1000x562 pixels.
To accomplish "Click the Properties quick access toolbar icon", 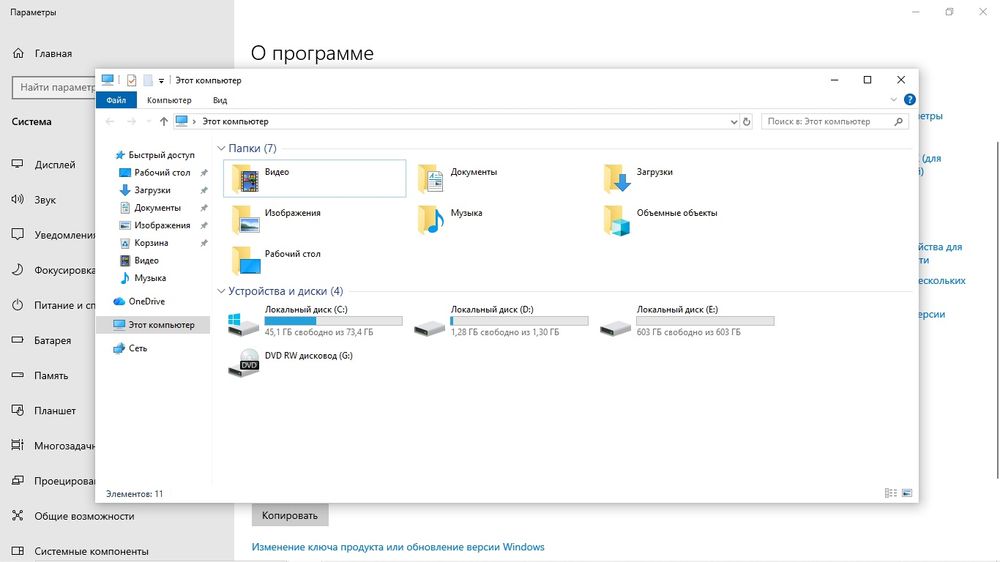I will pyautogui.click(x=131, y=80).
